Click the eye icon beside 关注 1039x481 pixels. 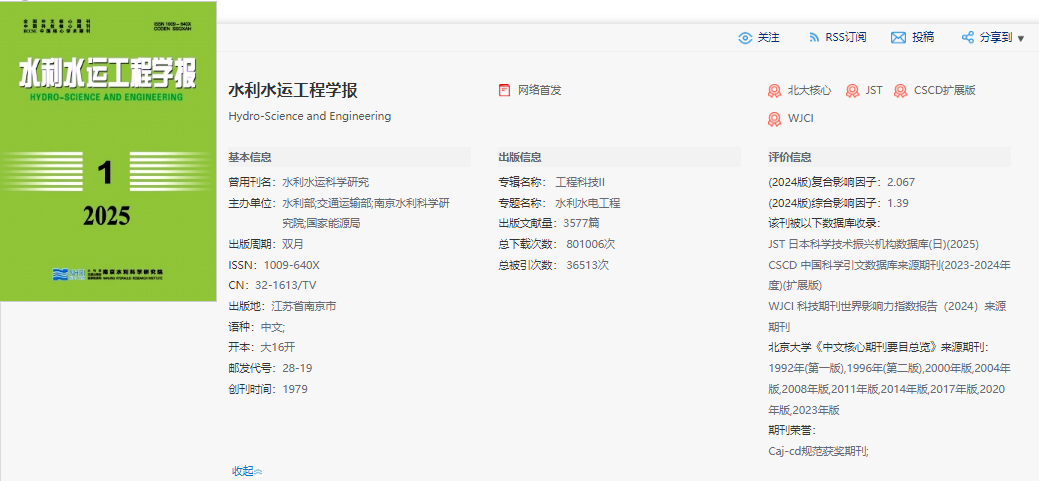coord(745,38)
